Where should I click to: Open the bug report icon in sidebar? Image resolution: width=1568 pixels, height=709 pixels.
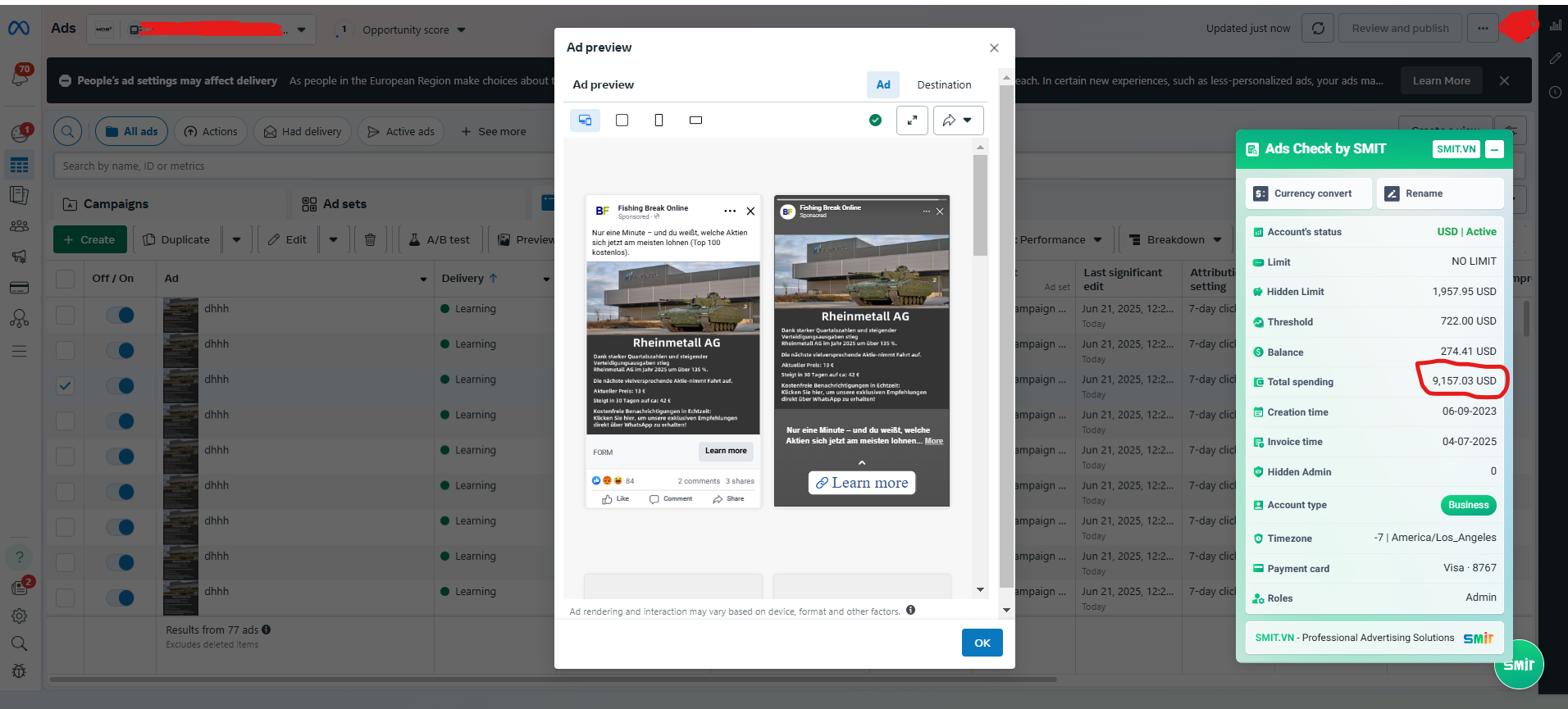click(x=19, y=671)
